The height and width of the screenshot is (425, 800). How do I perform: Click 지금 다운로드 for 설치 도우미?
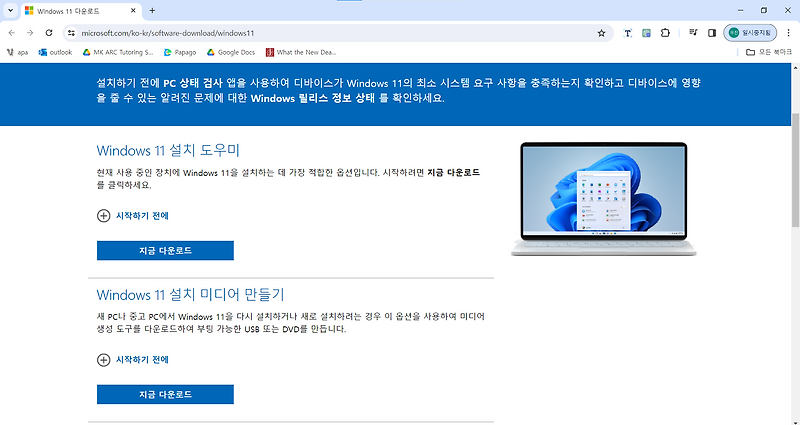point(165,251)
